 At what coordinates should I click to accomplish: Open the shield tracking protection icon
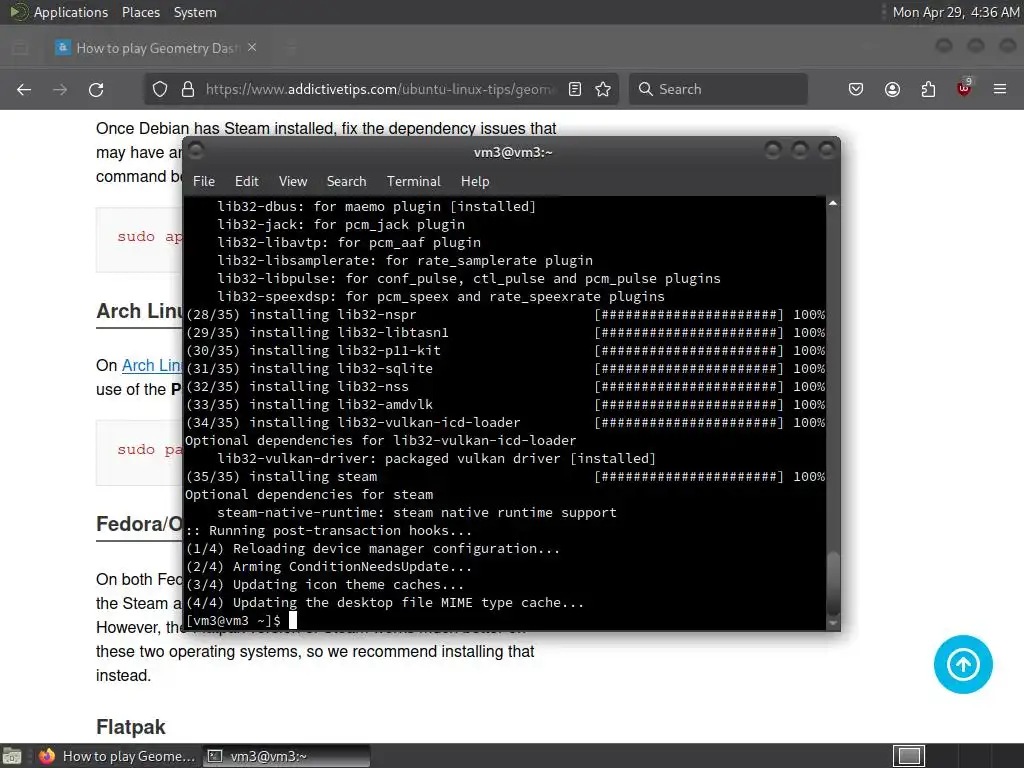pos(160,89)
